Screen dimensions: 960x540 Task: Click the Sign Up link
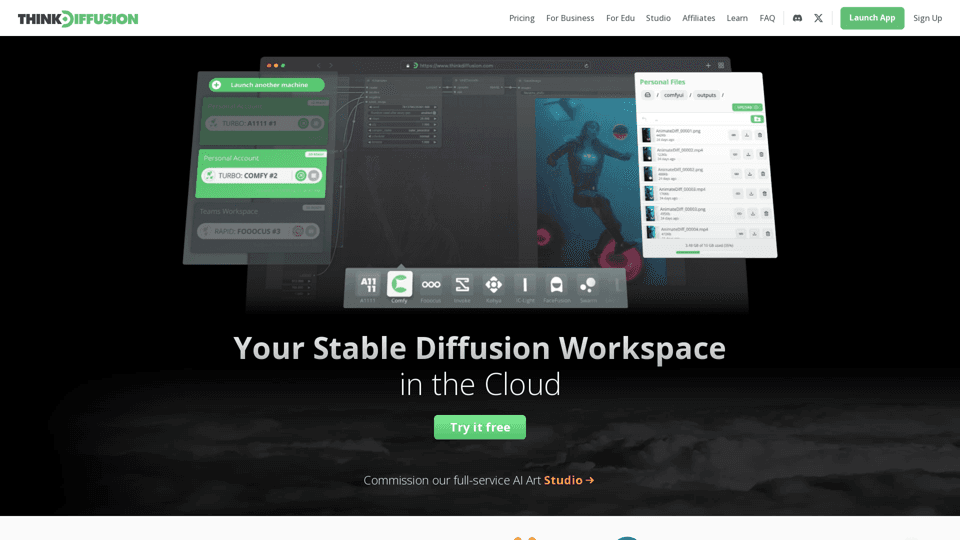pos(928,18)
